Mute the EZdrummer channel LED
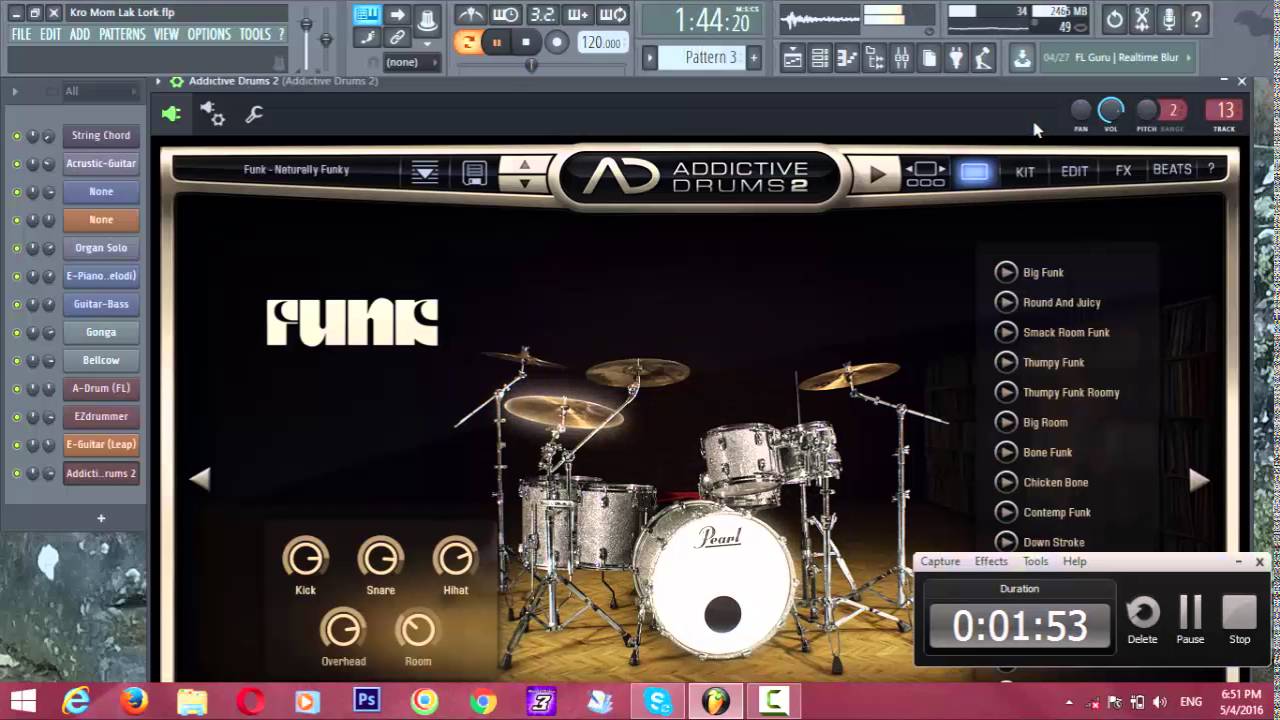This screenshot has width=1280, height=720. [x=16, y=416]
